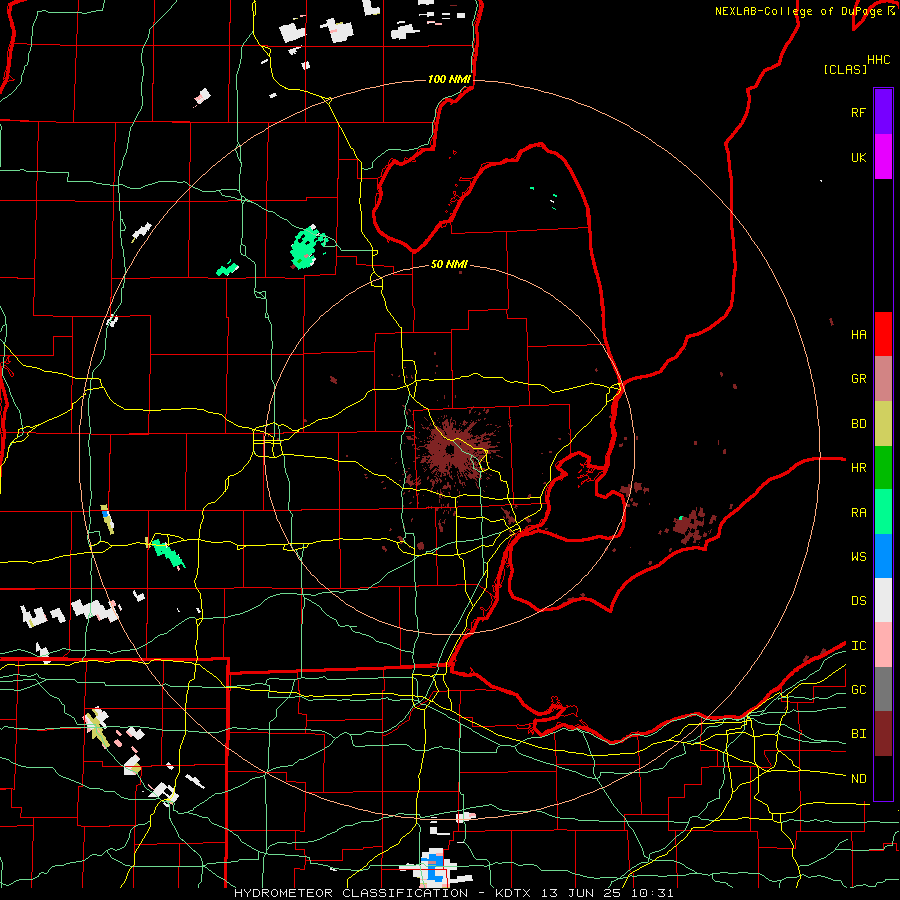Click the "KDTX" station identifier
Image resolution: width=900 pixels, height=900 pixels.
tap(514, 893)
